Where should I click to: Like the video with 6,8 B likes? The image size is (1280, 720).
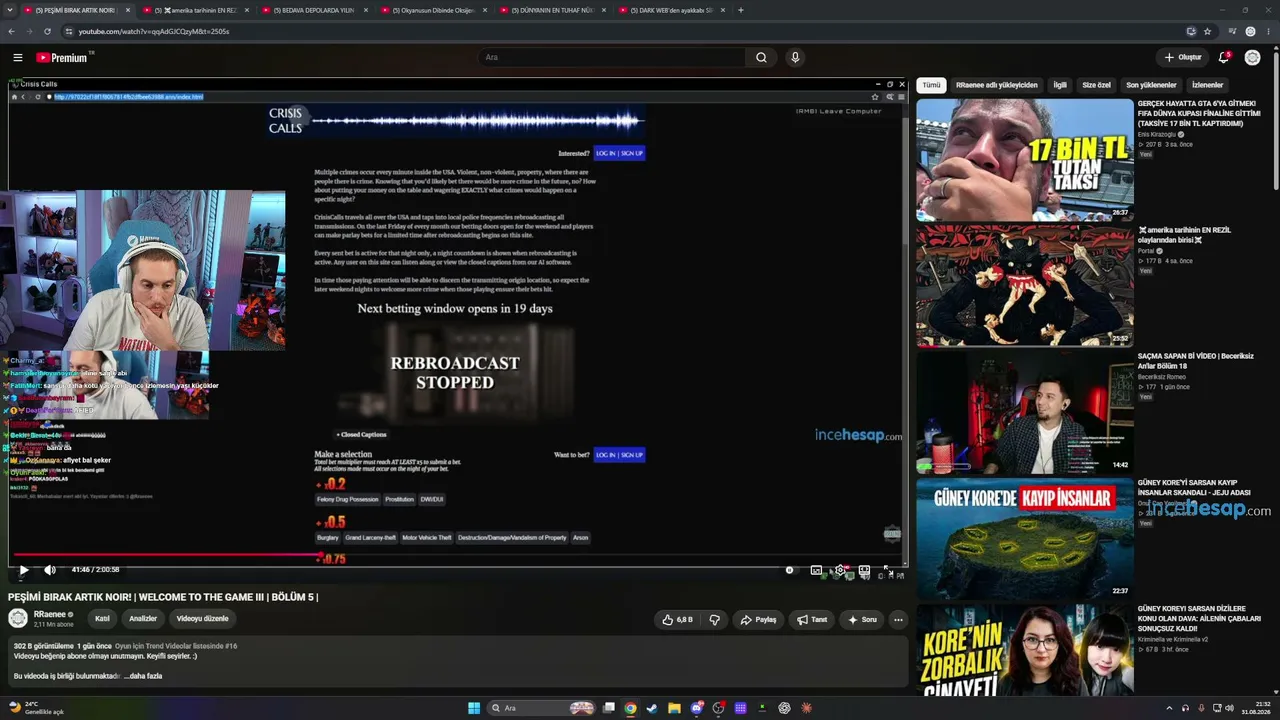tap(676, 620)
